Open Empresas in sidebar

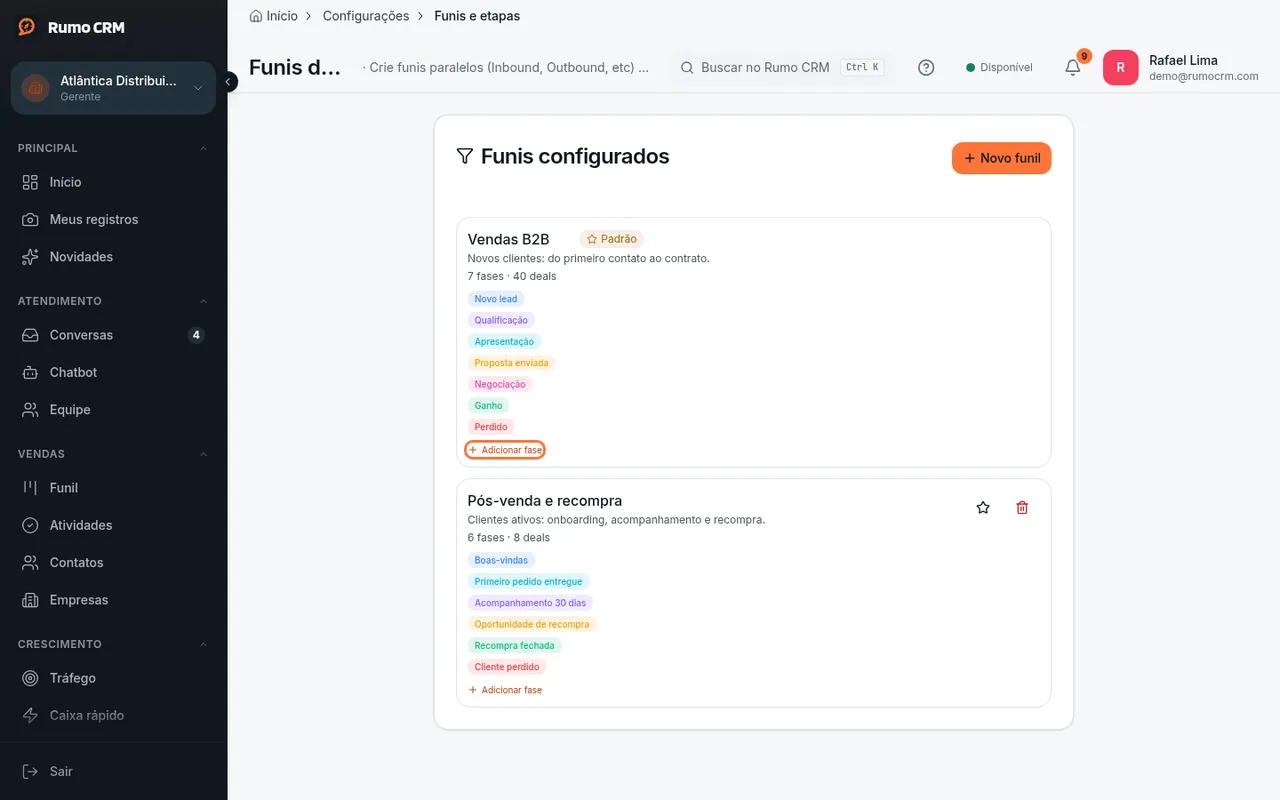114,600
